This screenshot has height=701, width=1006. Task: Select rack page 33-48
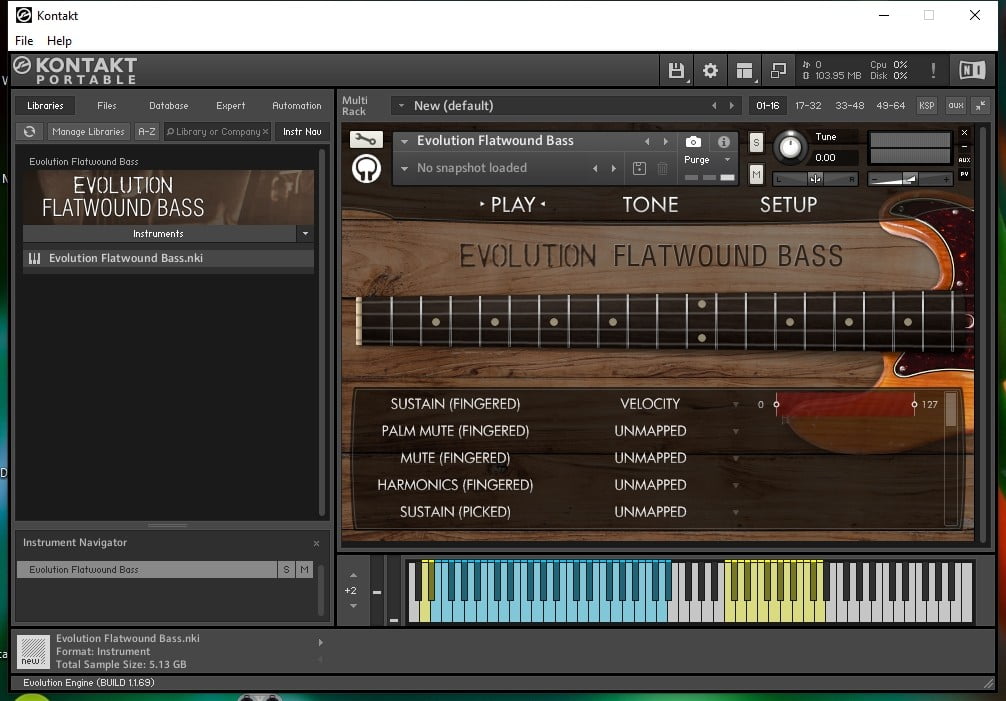tap(849, 106)
